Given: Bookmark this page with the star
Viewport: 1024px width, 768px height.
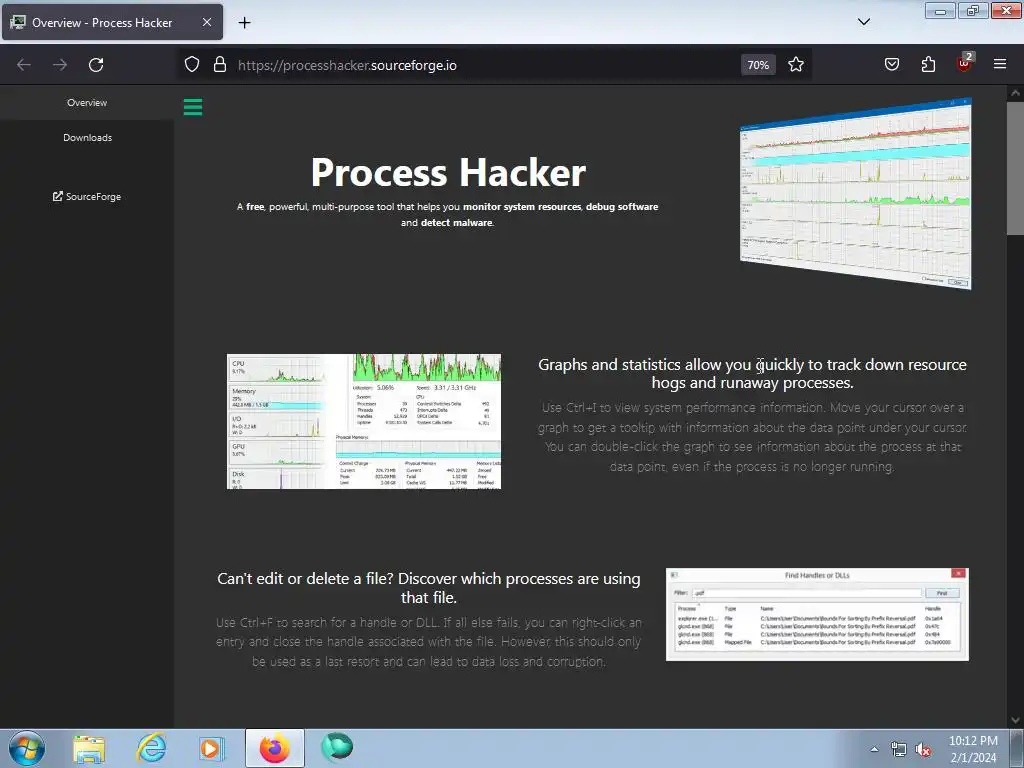Looking at the screenshot, I should click(795, 65).
